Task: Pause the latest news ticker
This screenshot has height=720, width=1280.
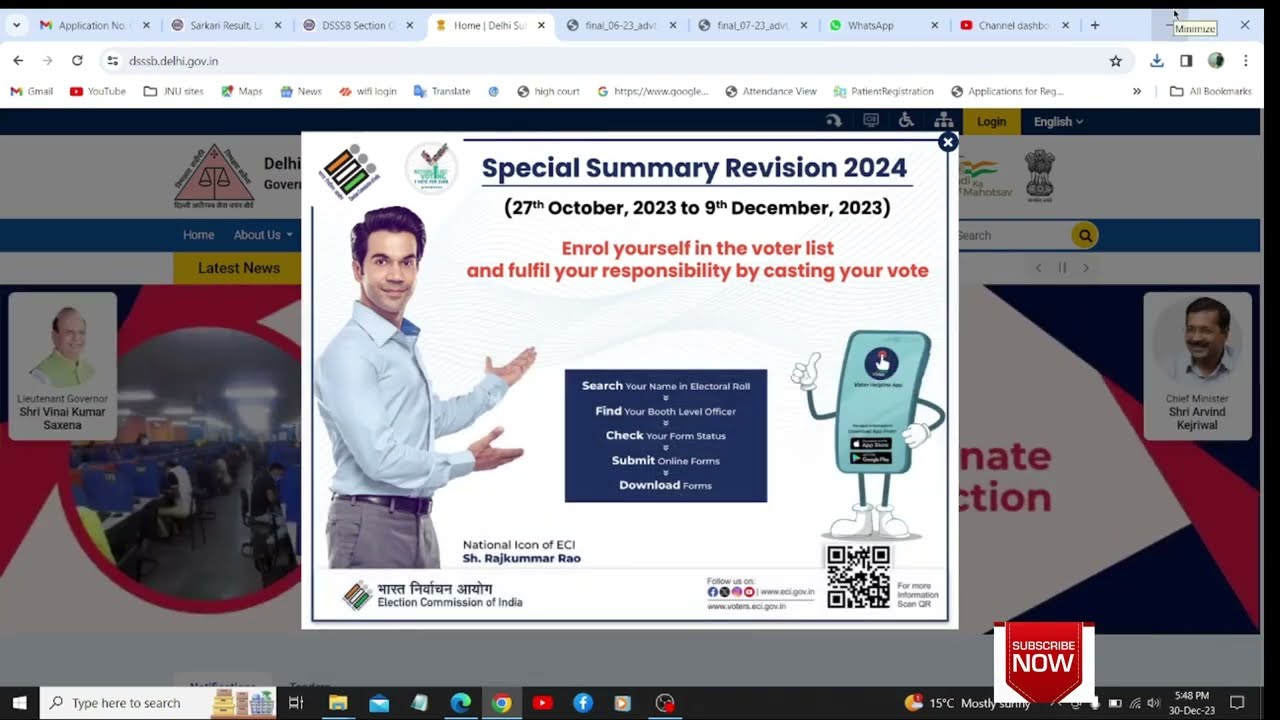Action: pyautogui.click(x=1062, y=268)
